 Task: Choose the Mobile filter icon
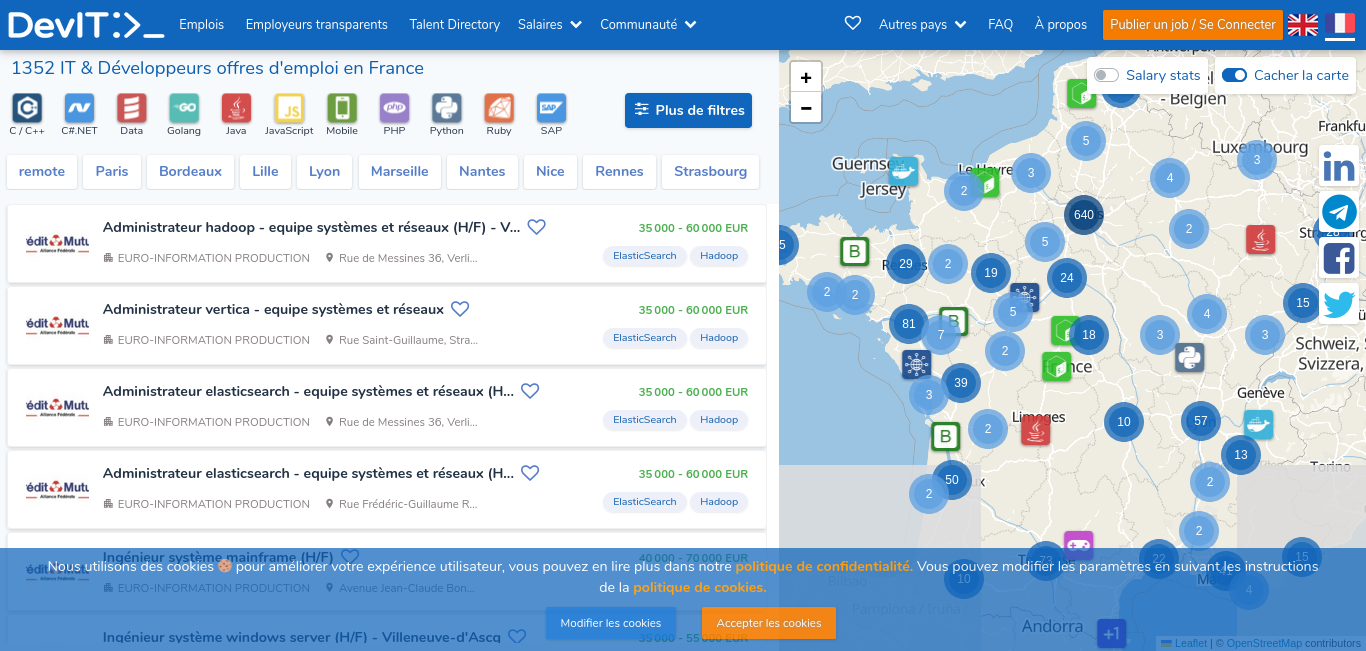342,108
